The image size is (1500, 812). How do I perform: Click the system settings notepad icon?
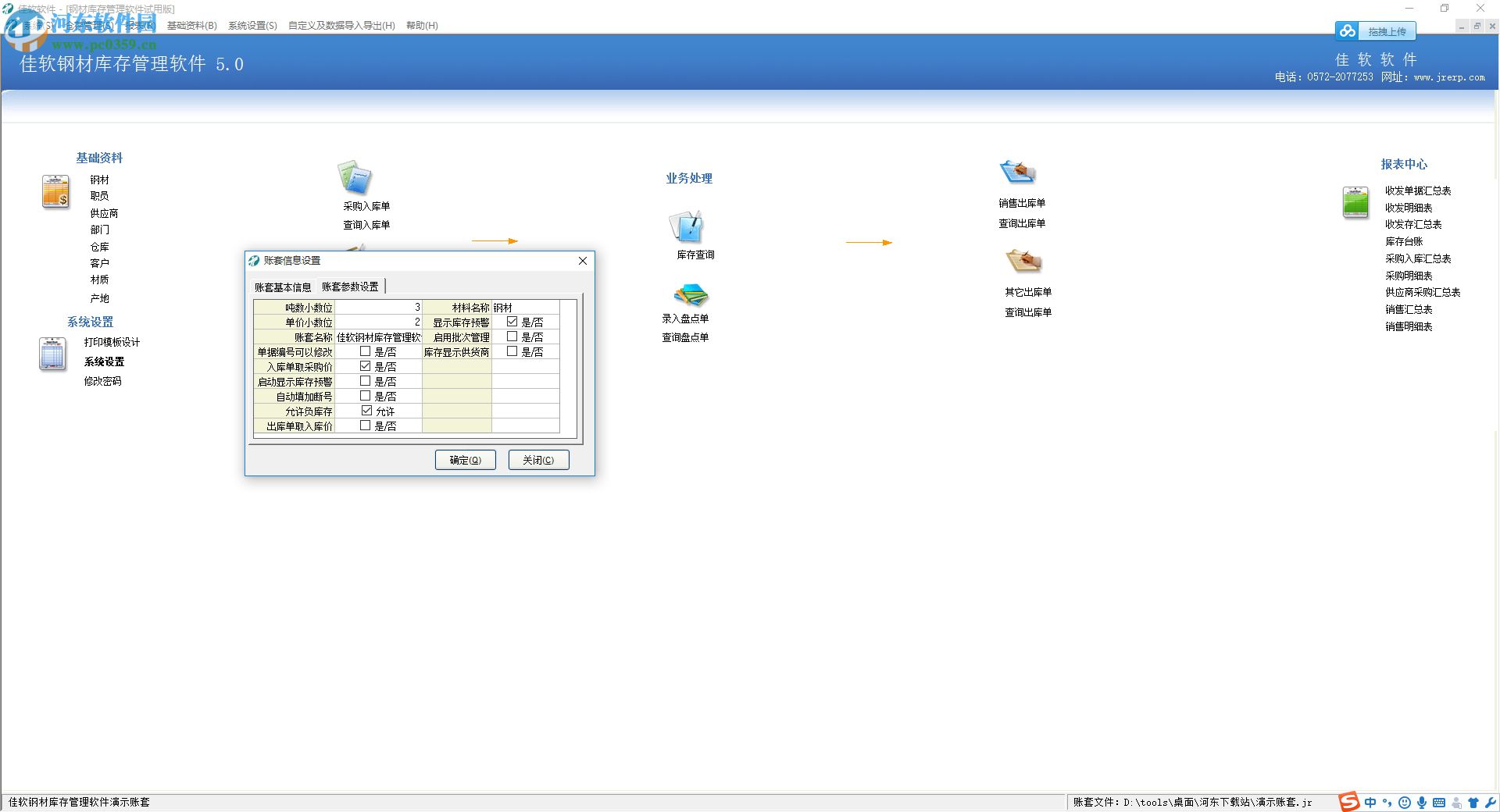52,354
